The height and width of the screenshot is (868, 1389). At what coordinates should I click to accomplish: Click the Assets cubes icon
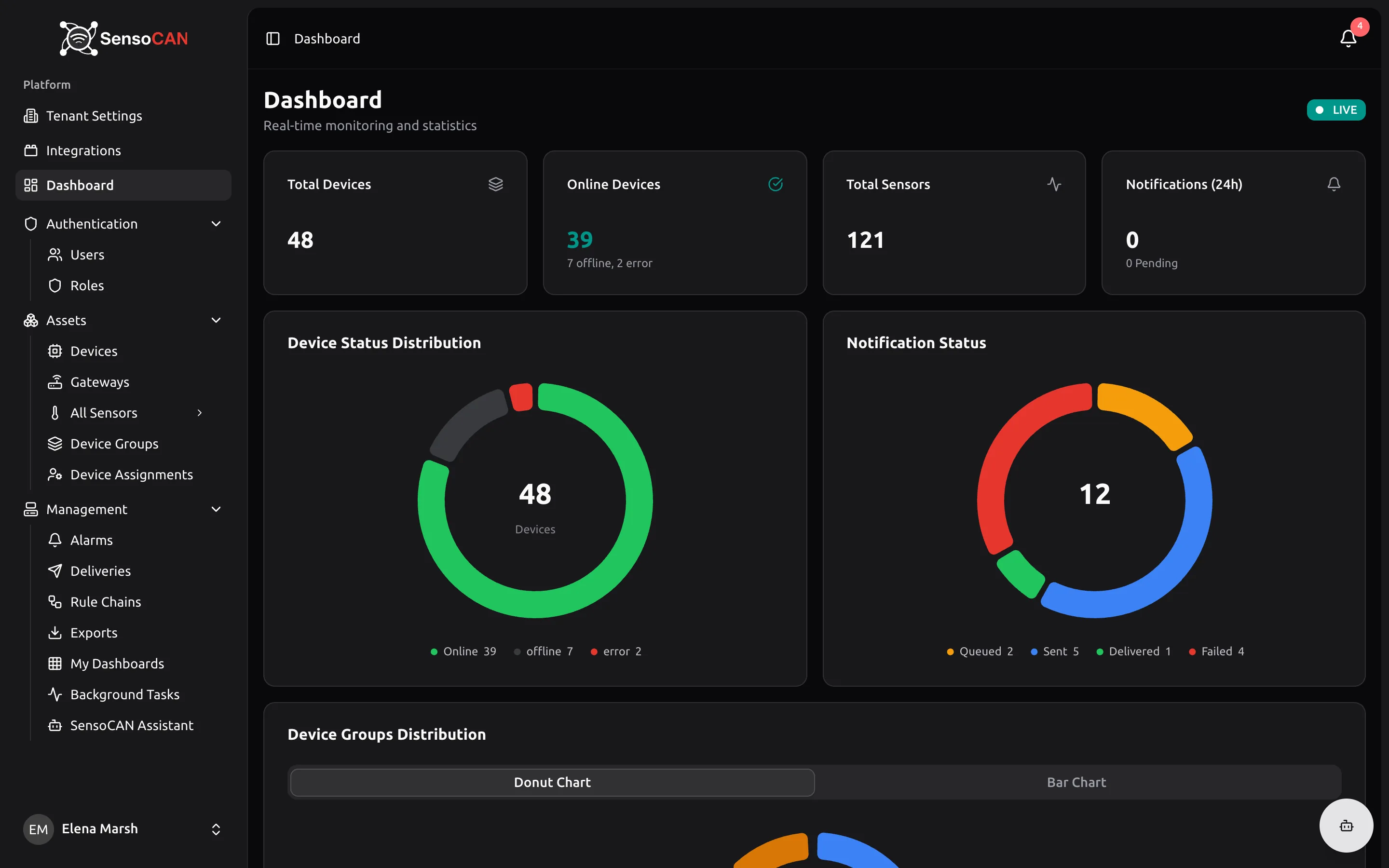(30, 320)
